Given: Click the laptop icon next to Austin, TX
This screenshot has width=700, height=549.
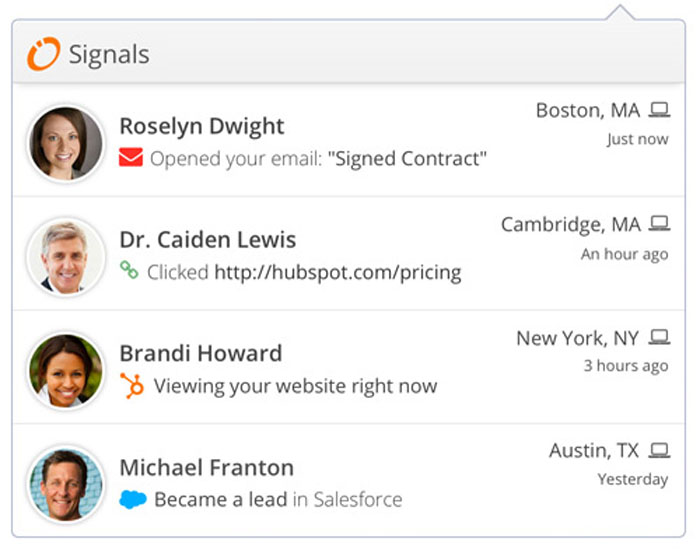Looking at the screenshot, I should coord(659,450).
